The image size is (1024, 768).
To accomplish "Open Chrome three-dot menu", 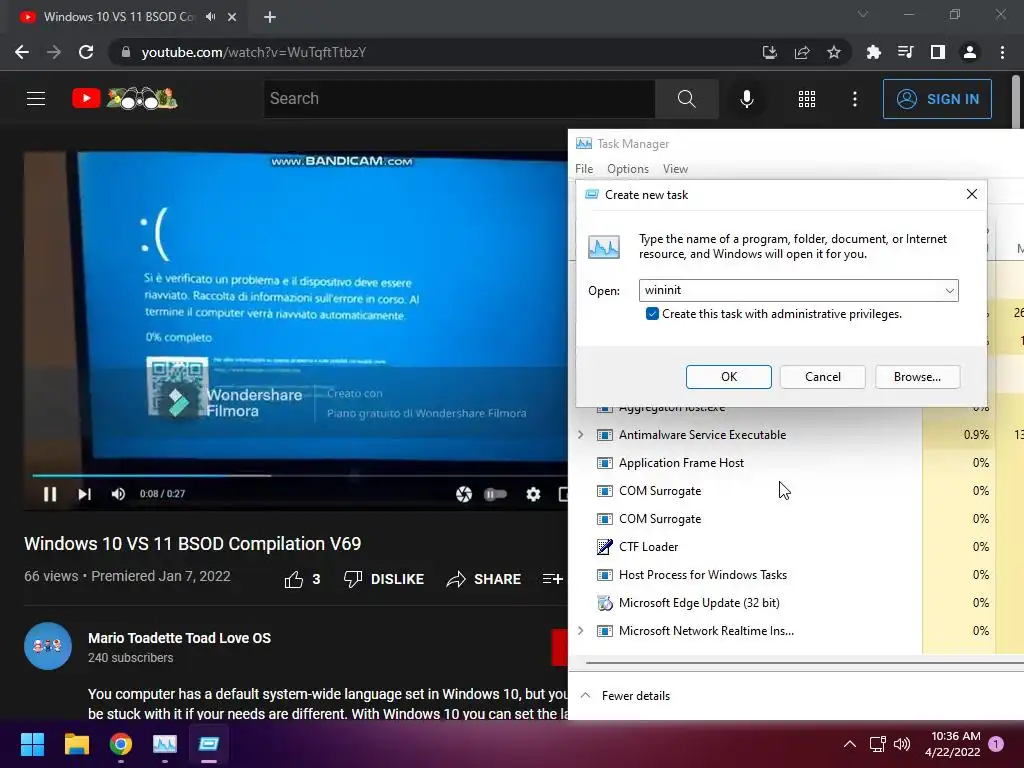I will click(1002, 52).
